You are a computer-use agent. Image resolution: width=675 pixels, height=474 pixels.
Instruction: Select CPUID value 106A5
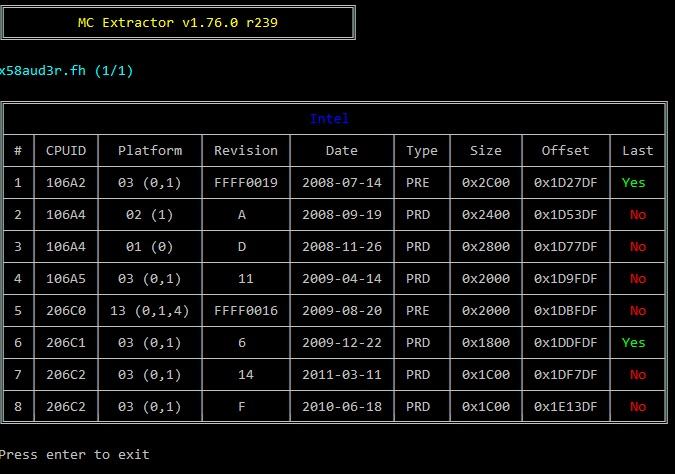tap(66, 279)
